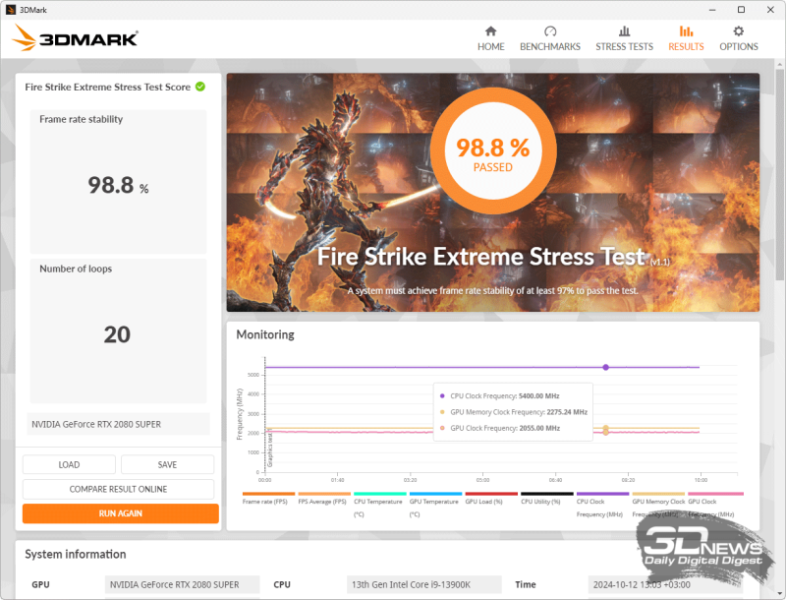Click COMPARE RESULT ONLINE button
Image resolution: width=786 pixels, height=600 pixels.
(118, 489)
